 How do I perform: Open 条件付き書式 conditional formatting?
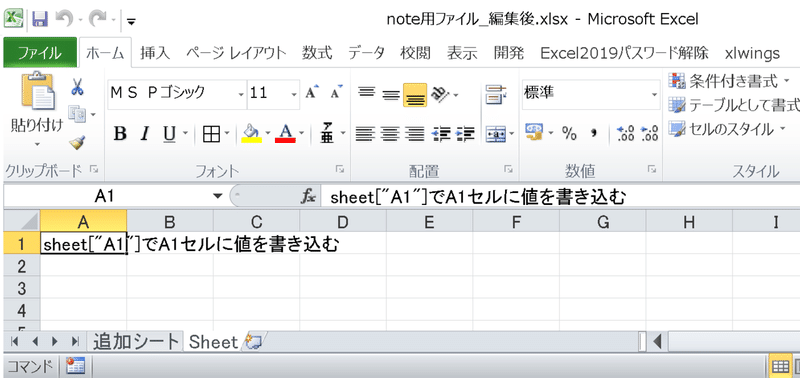coord(730,80)
